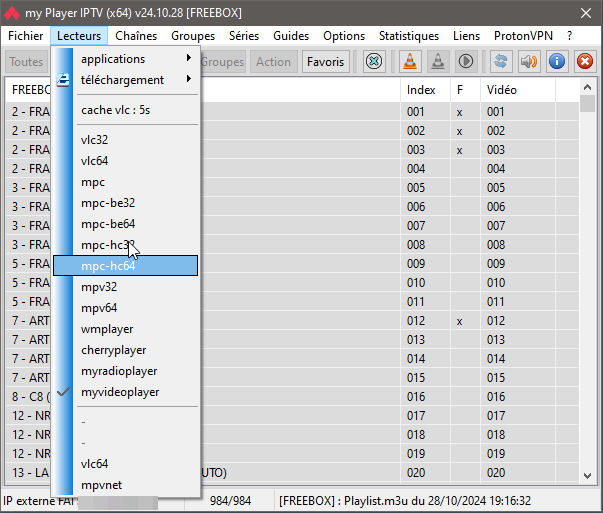Open the Fichier menu
Image resolution: width=603 pixels, height=513 pixels.
(x=25, y=36)
